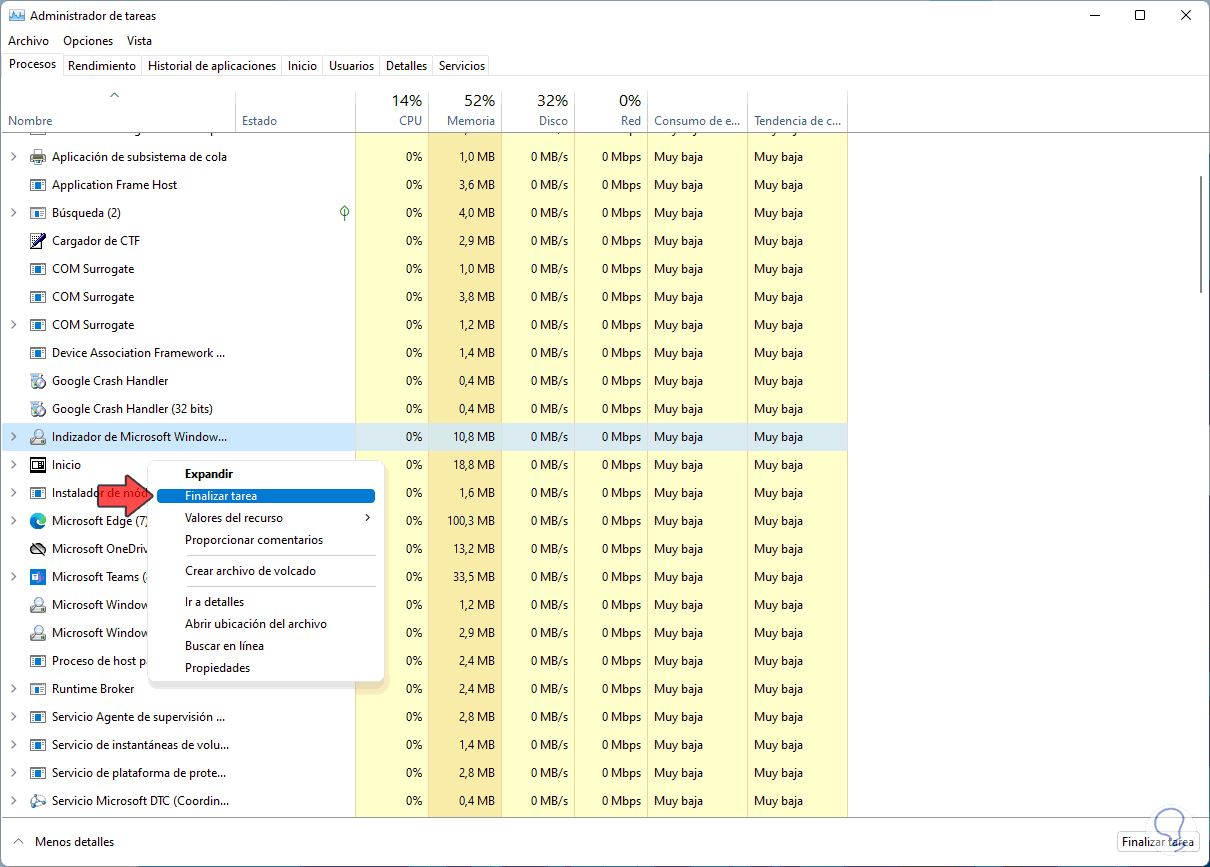Image resolution: width=1210 pixels, height=867 pixels.
Task: Open Propiedades from the context menu
Action: (266, 668)
